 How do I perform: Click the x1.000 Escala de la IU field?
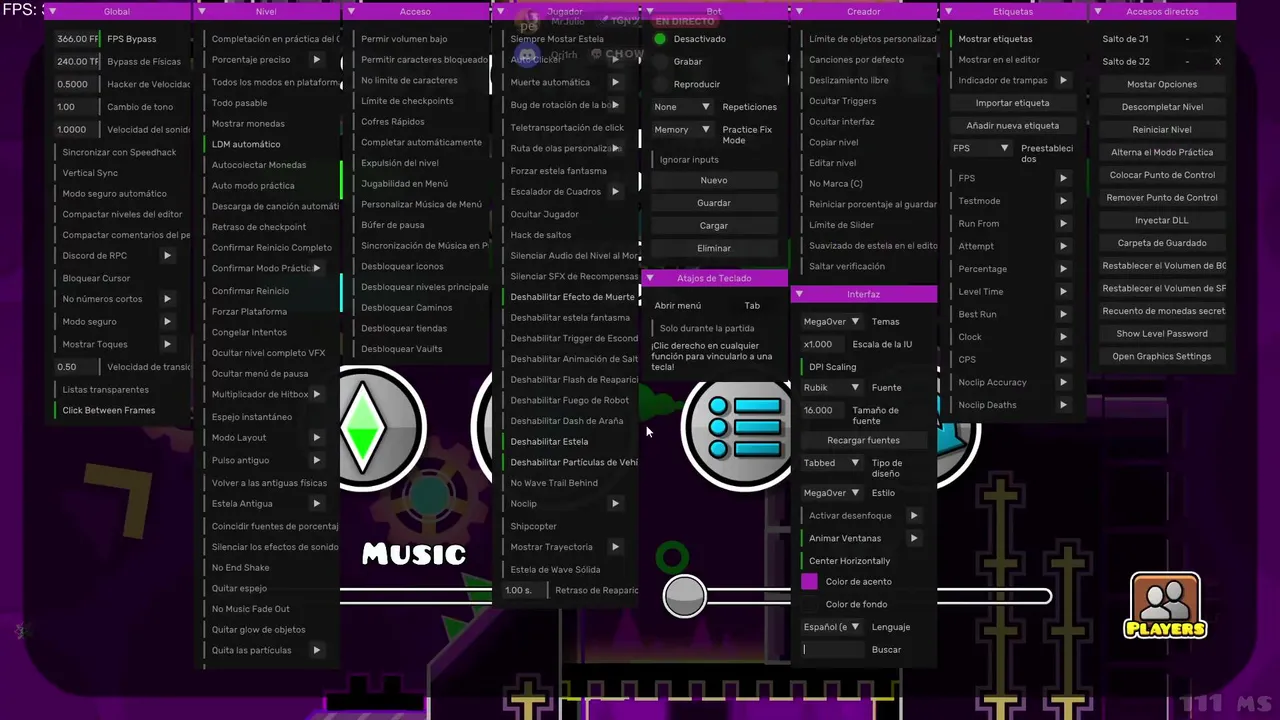click(x=823, y=345)
